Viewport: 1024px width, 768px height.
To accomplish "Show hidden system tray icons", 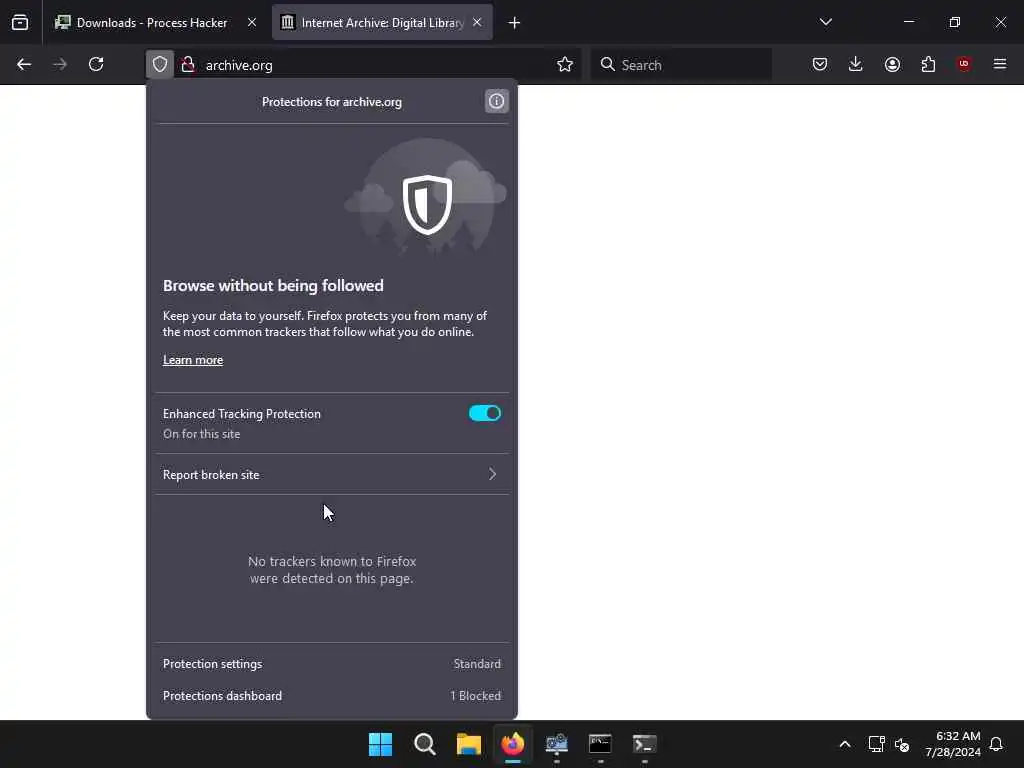I will pos(845,744).
